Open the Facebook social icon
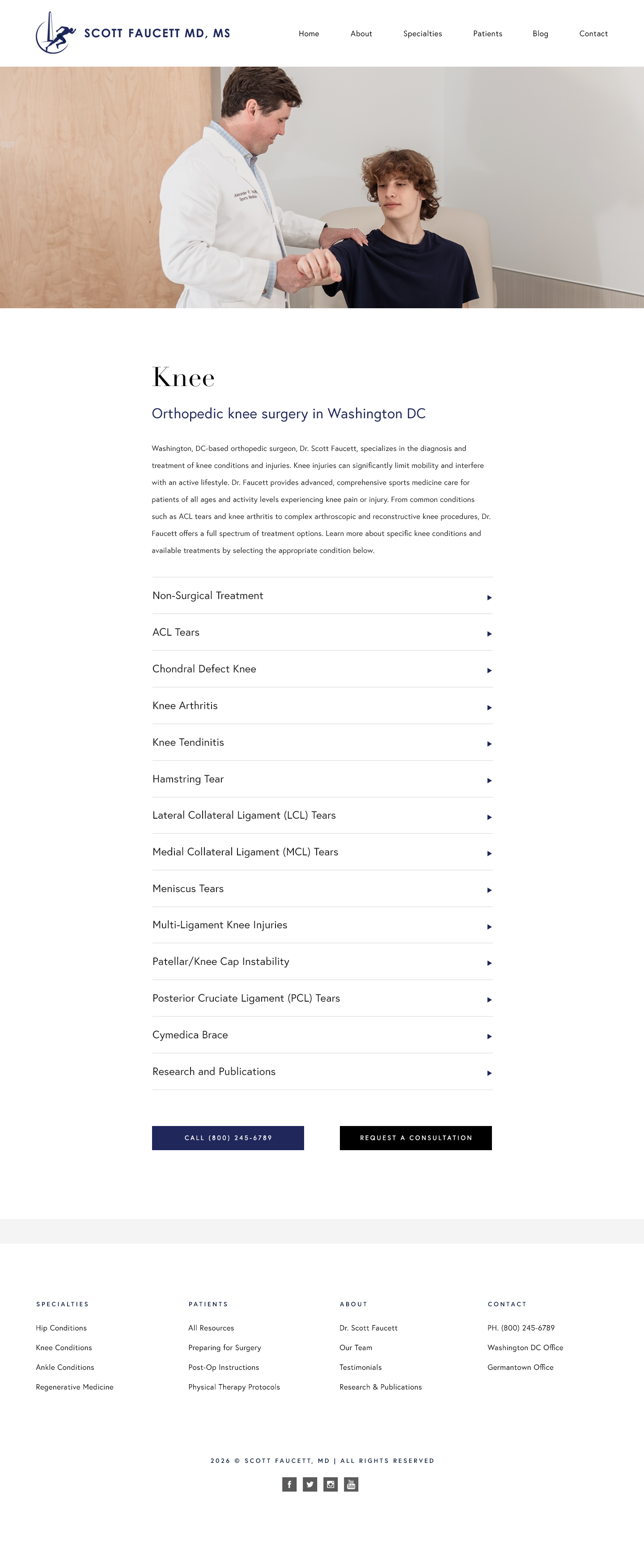 [289, 1484]
